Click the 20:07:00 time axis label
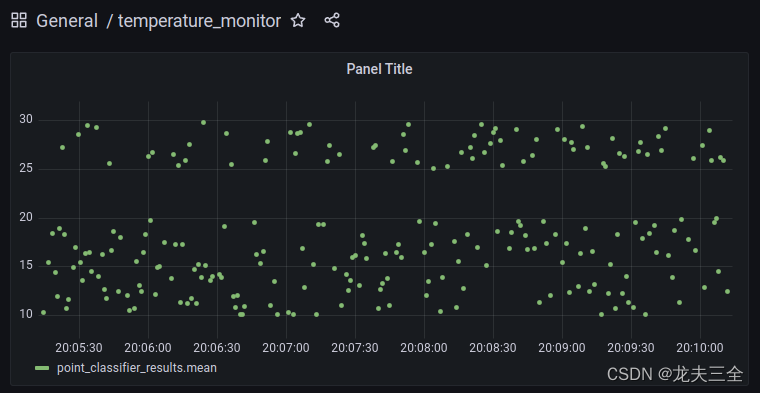The image size is (760, 393). point(286,347)
